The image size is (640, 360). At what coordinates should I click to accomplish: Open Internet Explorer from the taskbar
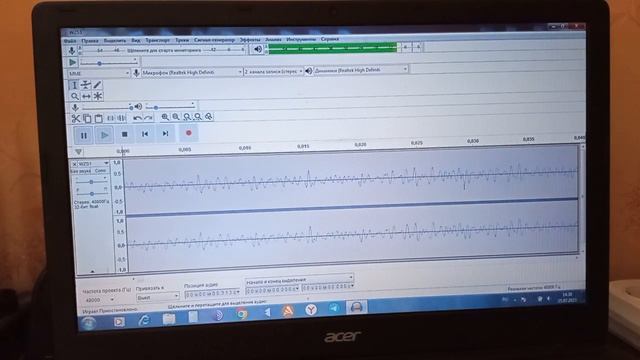pos(144,320)
